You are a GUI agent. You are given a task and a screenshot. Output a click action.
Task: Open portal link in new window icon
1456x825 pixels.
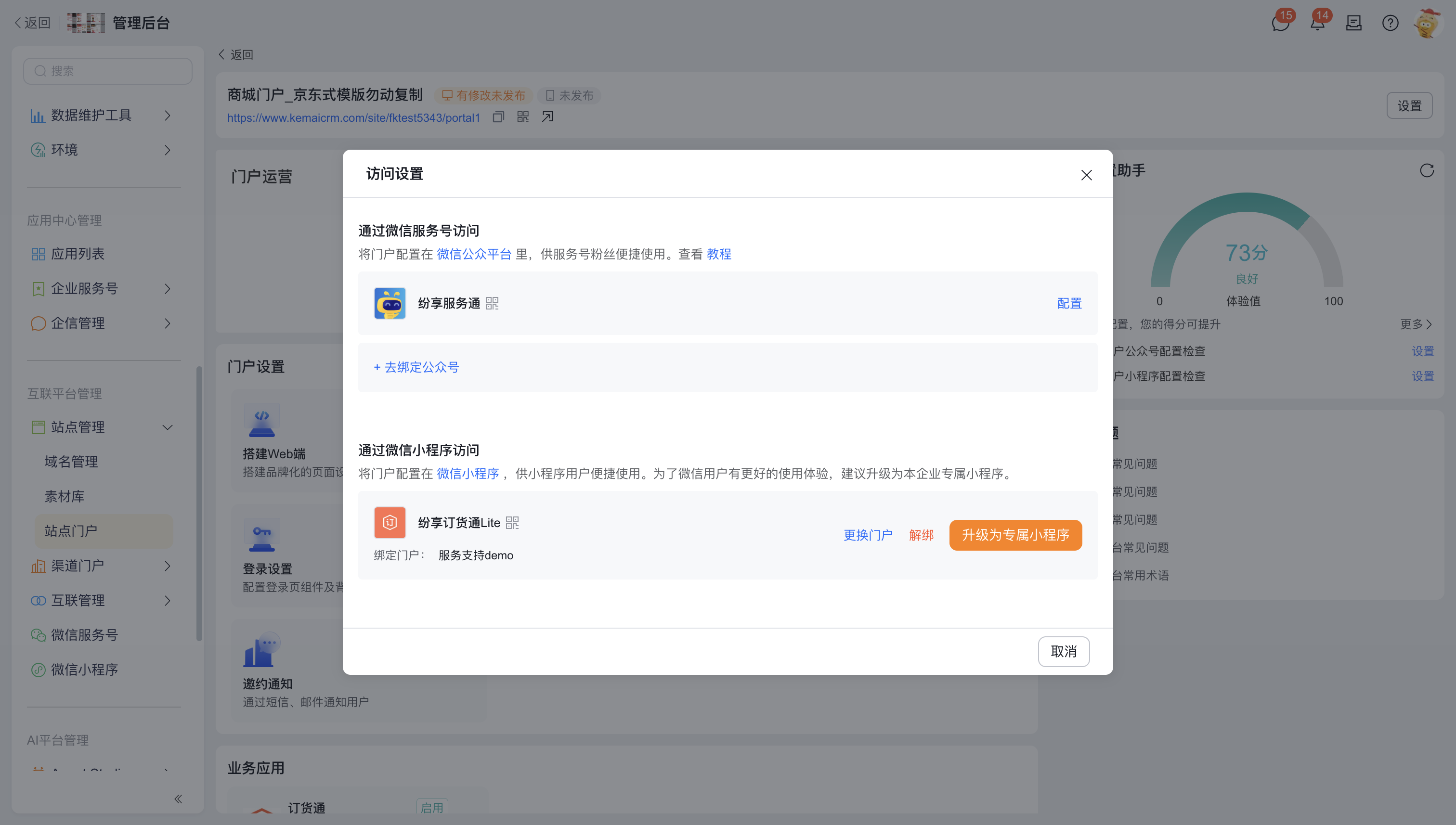click(x=547, y=117)
